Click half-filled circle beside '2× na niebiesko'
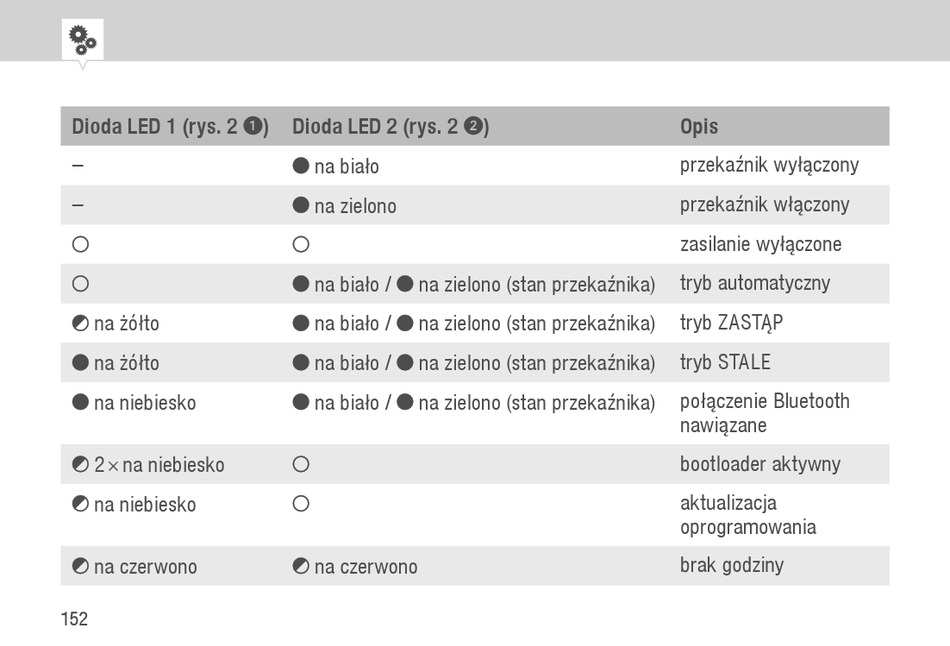Viewport: 950px width, 646px height. (80, 464)
